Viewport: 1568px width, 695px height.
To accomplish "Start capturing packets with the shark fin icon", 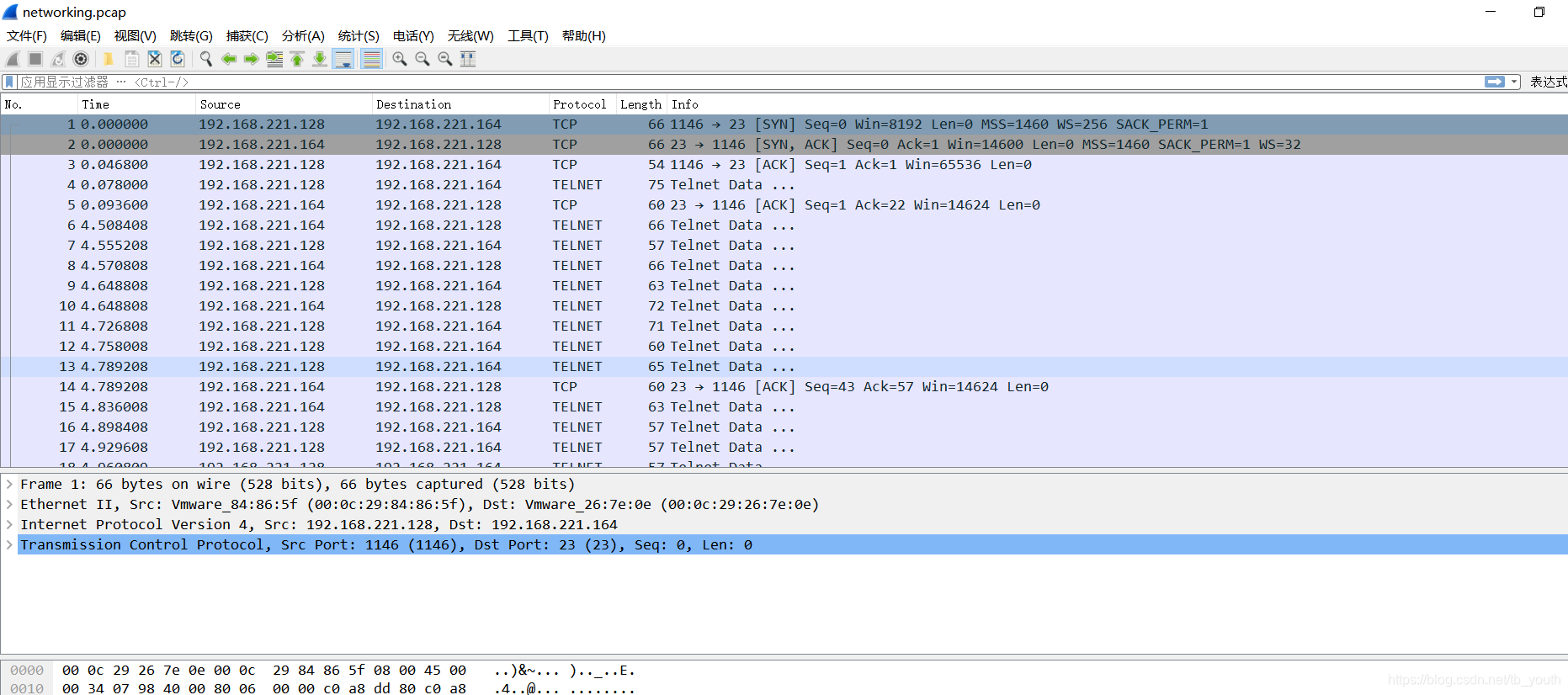I will pyautogui.click(x=13, y=59).
